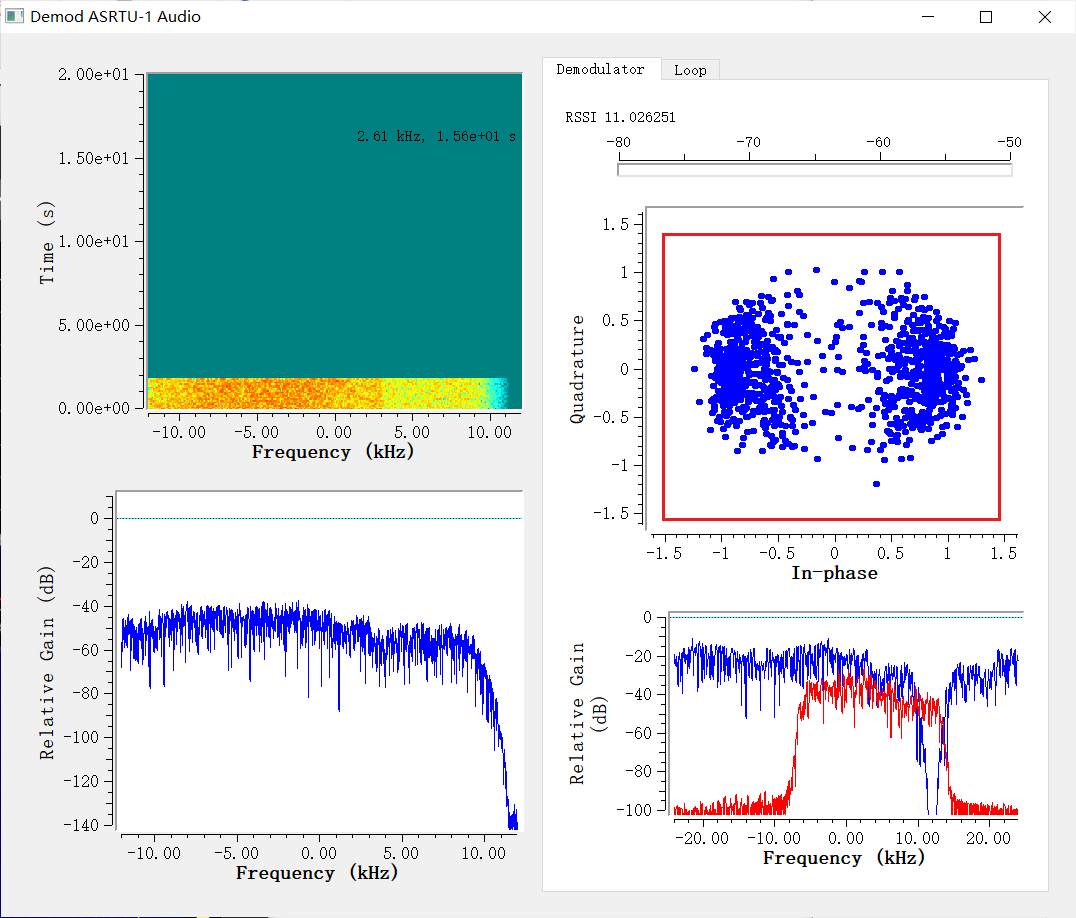The width and height of the screenshot is (1076, 918).
Task: Click the Quadrature axis label
Action: click(x=577, y=369)
